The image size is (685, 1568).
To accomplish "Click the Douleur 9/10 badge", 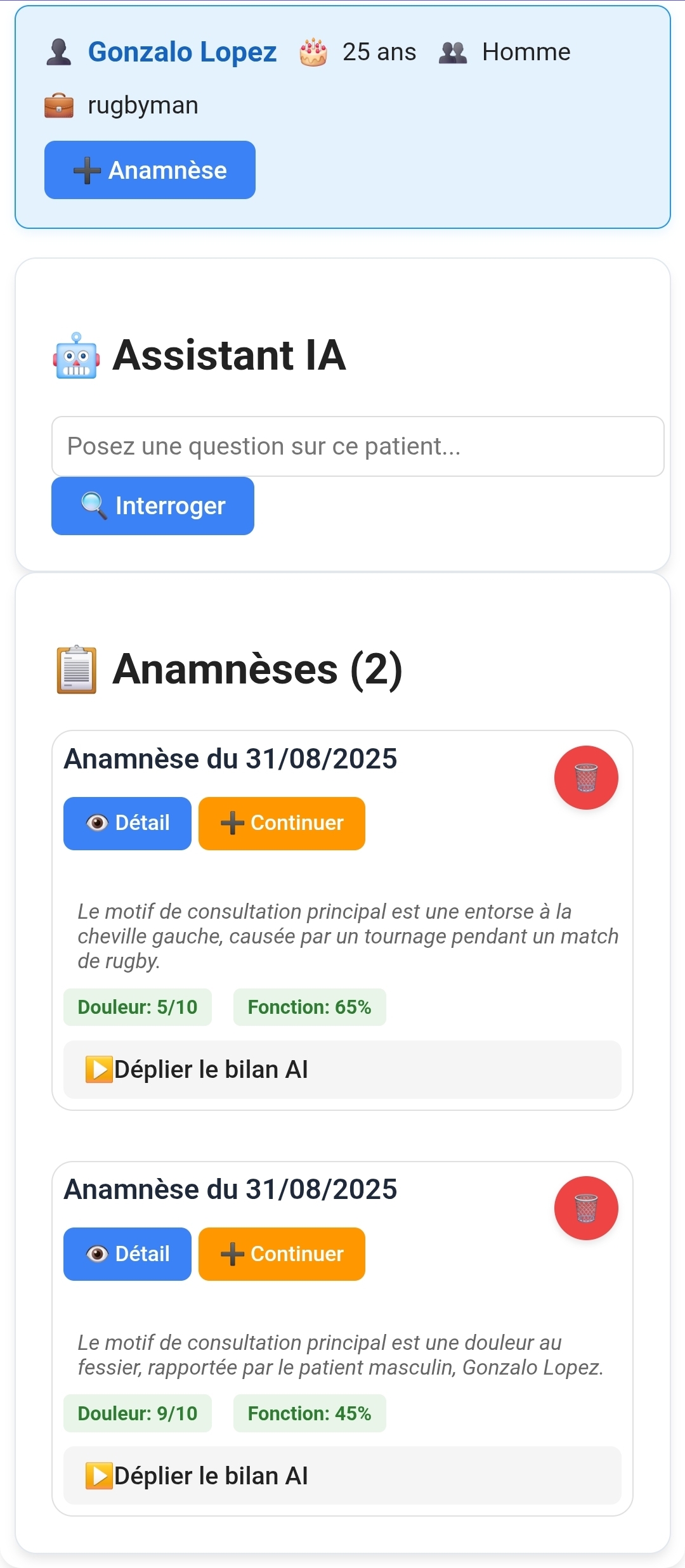I will tap(138, 1413).
